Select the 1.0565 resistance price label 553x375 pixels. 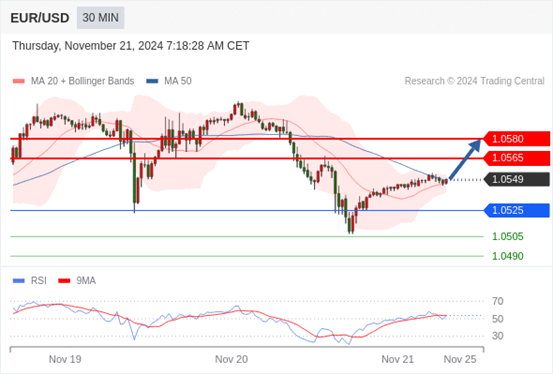pos(516,158)
